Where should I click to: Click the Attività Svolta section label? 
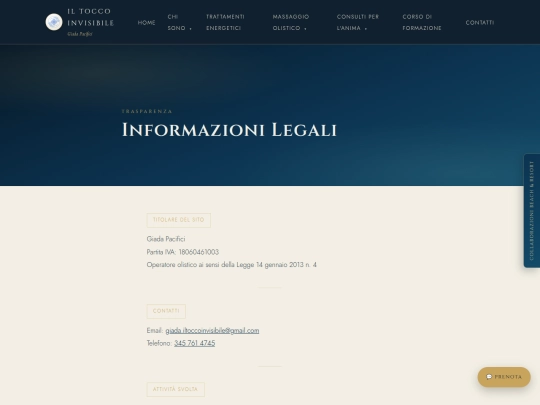click(x=176, y=389)
